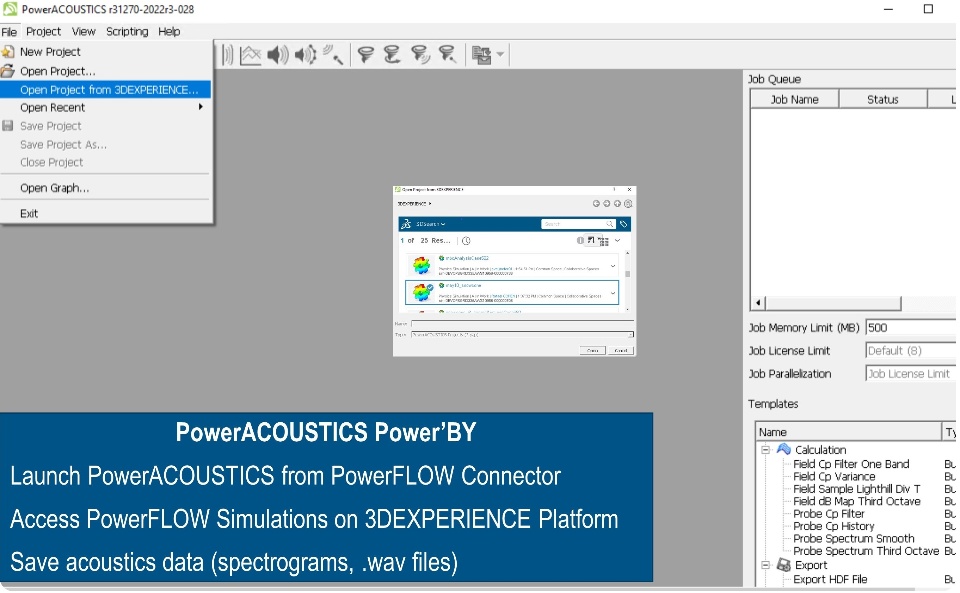
Task: Collapse the Export tree node
Action: tap(765, 565)
